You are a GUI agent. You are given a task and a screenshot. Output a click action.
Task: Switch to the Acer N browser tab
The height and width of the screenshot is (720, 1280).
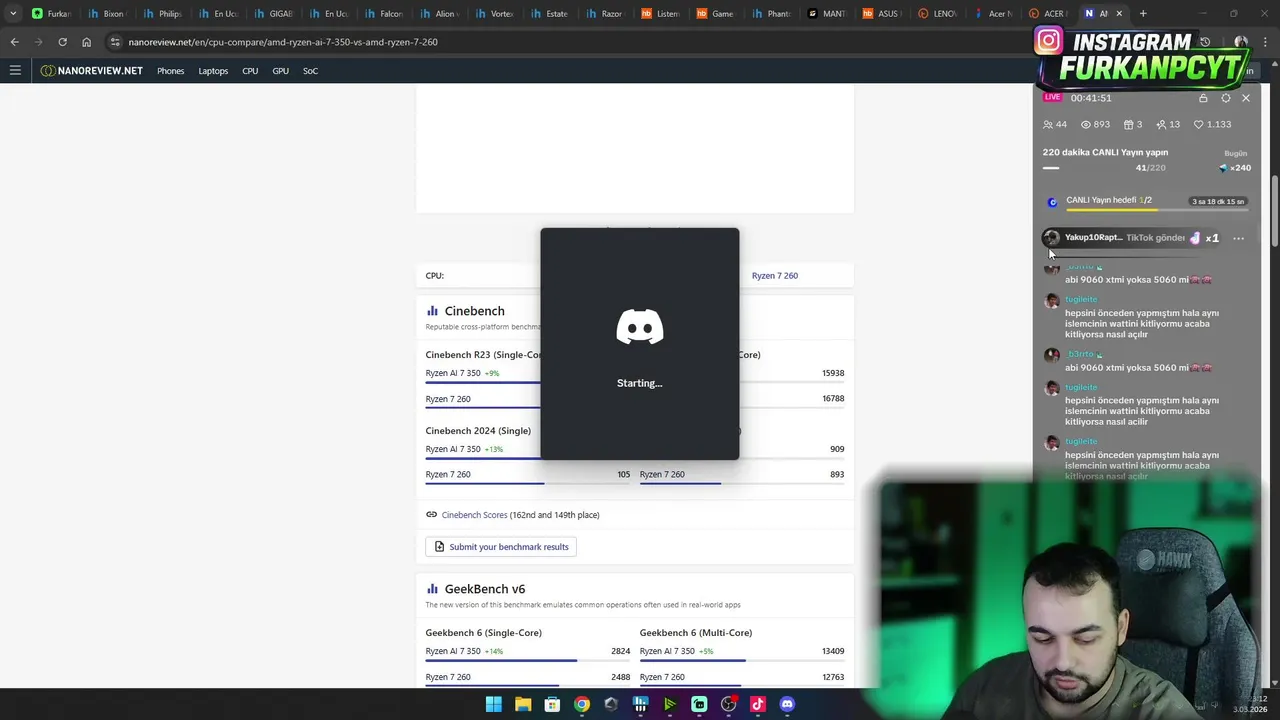coord(992,14)
